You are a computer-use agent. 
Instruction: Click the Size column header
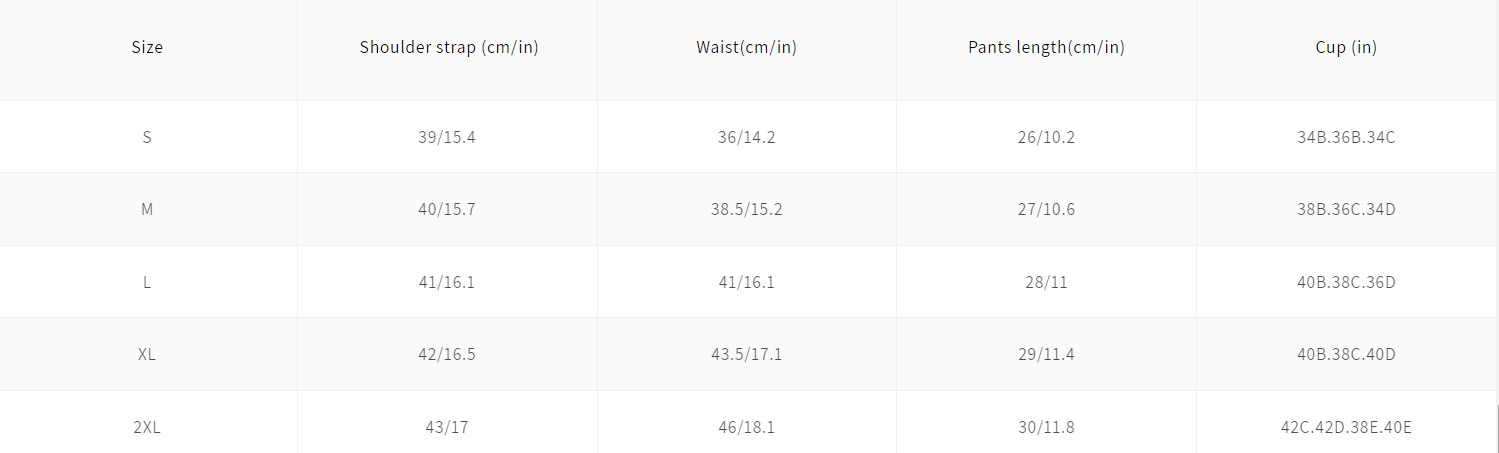pos(147,47)
